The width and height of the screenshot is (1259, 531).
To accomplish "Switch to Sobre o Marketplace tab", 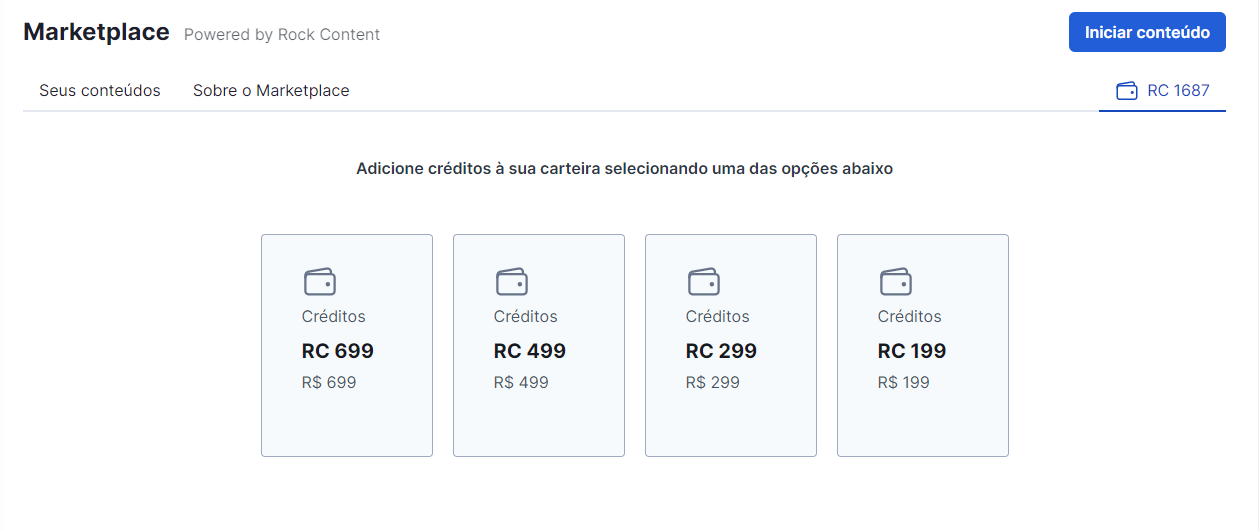I will click(271, 91).
